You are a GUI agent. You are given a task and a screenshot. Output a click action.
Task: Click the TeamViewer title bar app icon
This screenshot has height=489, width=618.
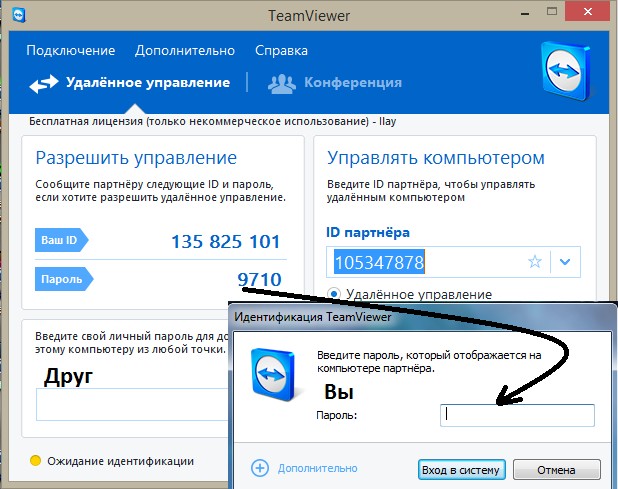pyautogui.click(x=19, y=15)
